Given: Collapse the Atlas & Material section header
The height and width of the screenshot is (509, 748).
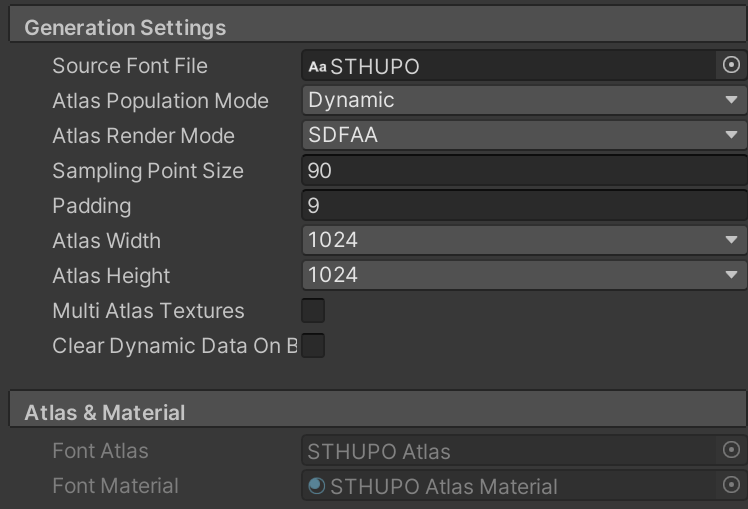Looking at the screenshot, I should 378,412.
